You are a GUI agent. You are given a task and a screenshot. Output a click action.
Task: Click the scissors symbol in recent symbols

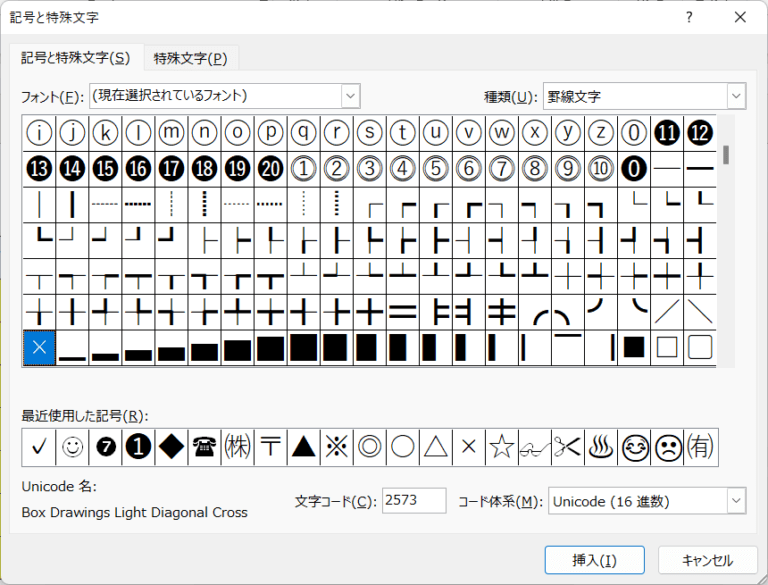tap(567, 448)
